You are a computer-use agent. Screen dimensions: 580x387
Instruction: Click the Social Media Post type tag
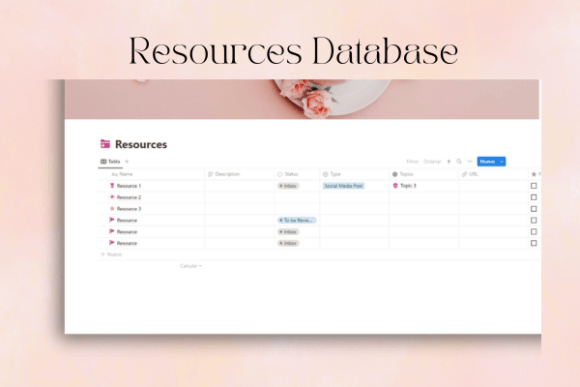(x=344, y=186)
